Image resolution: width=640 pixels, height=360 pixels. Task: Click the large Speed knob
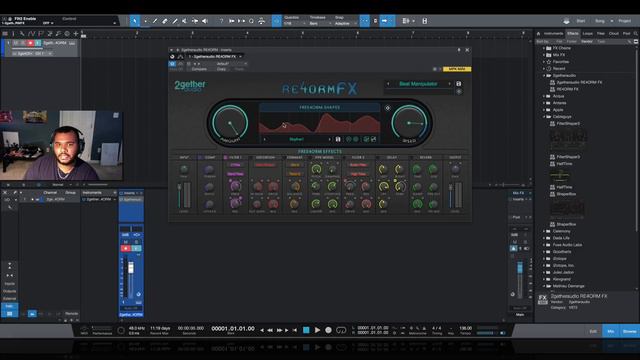coord(409,123)
